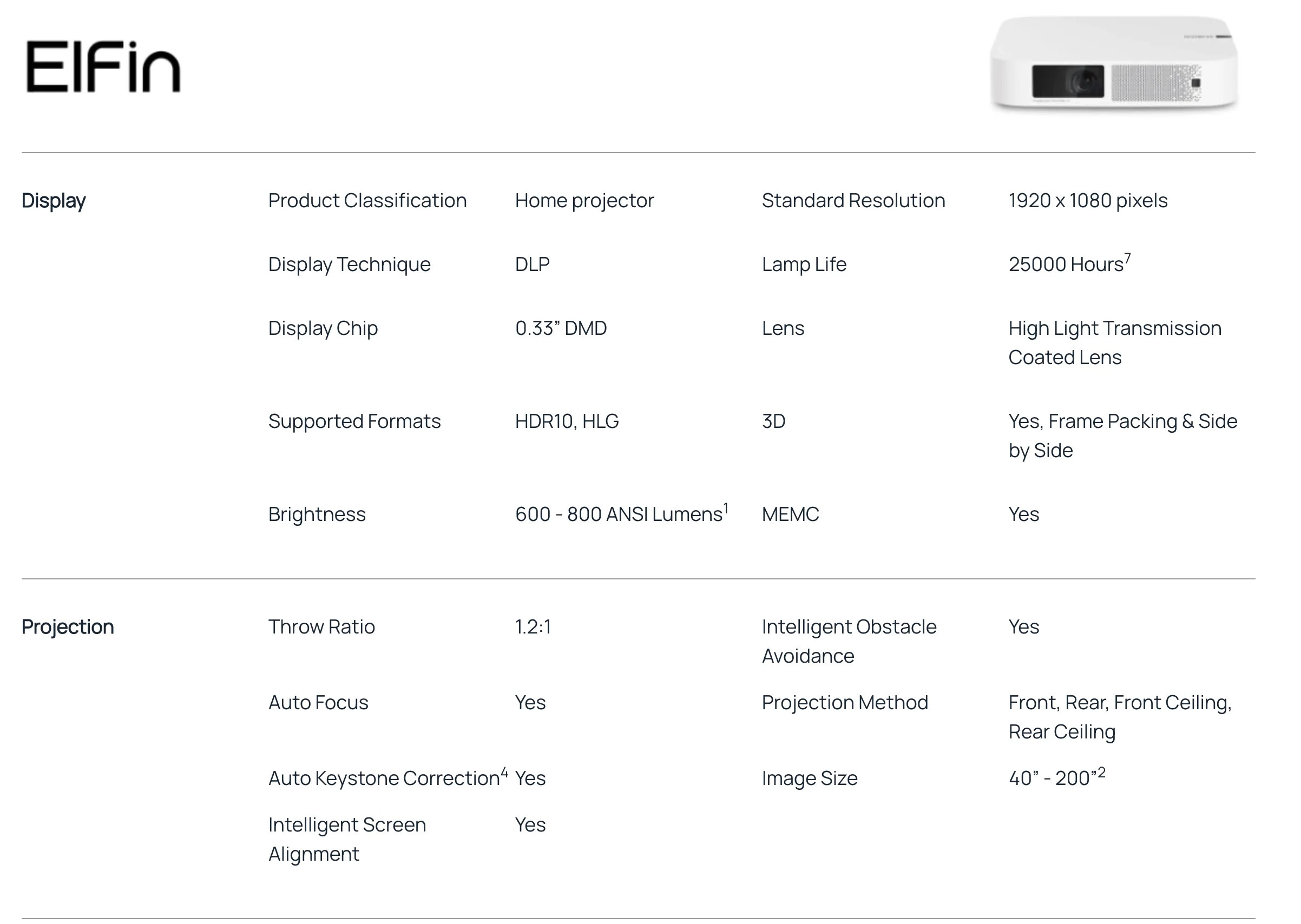Click the Elfin projector product image
The image size is (1301, 924).
point(1113,64)
